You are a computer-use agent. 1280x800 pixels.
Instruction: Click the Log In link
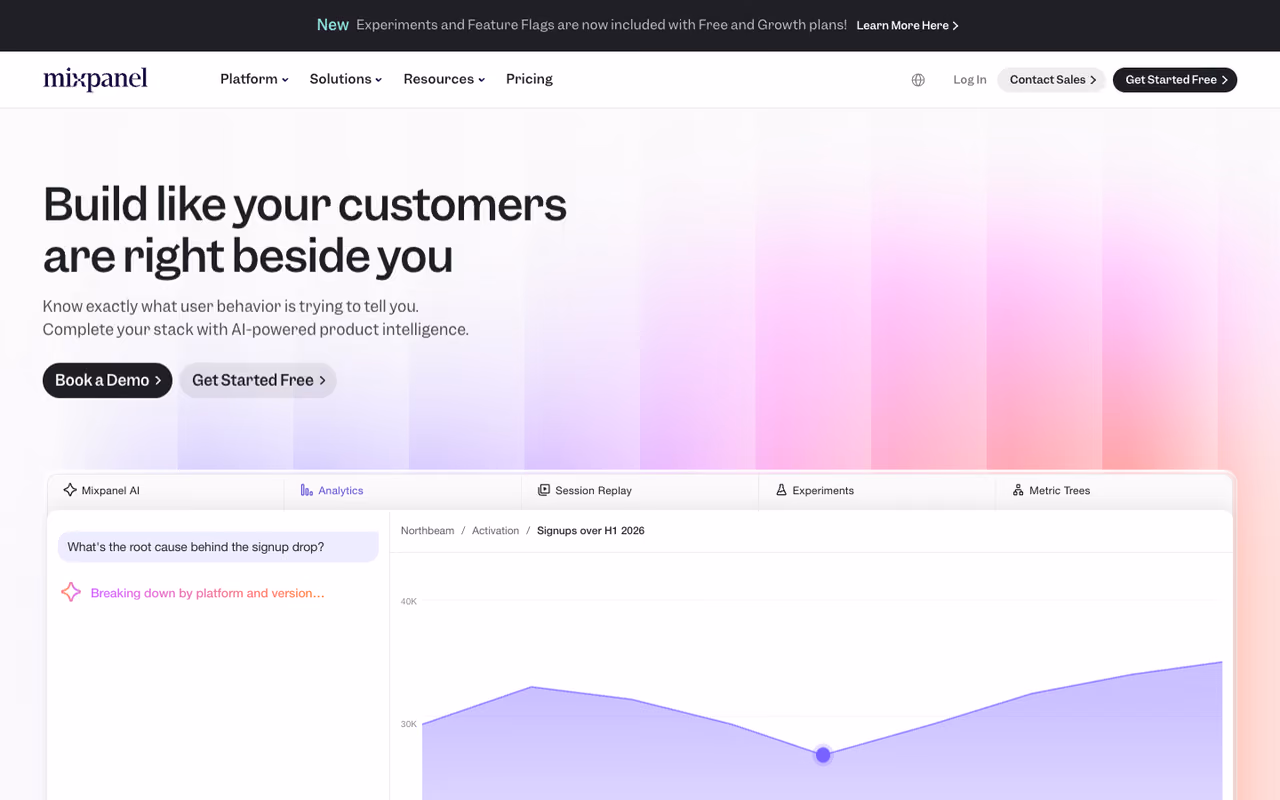click(969, 80)
